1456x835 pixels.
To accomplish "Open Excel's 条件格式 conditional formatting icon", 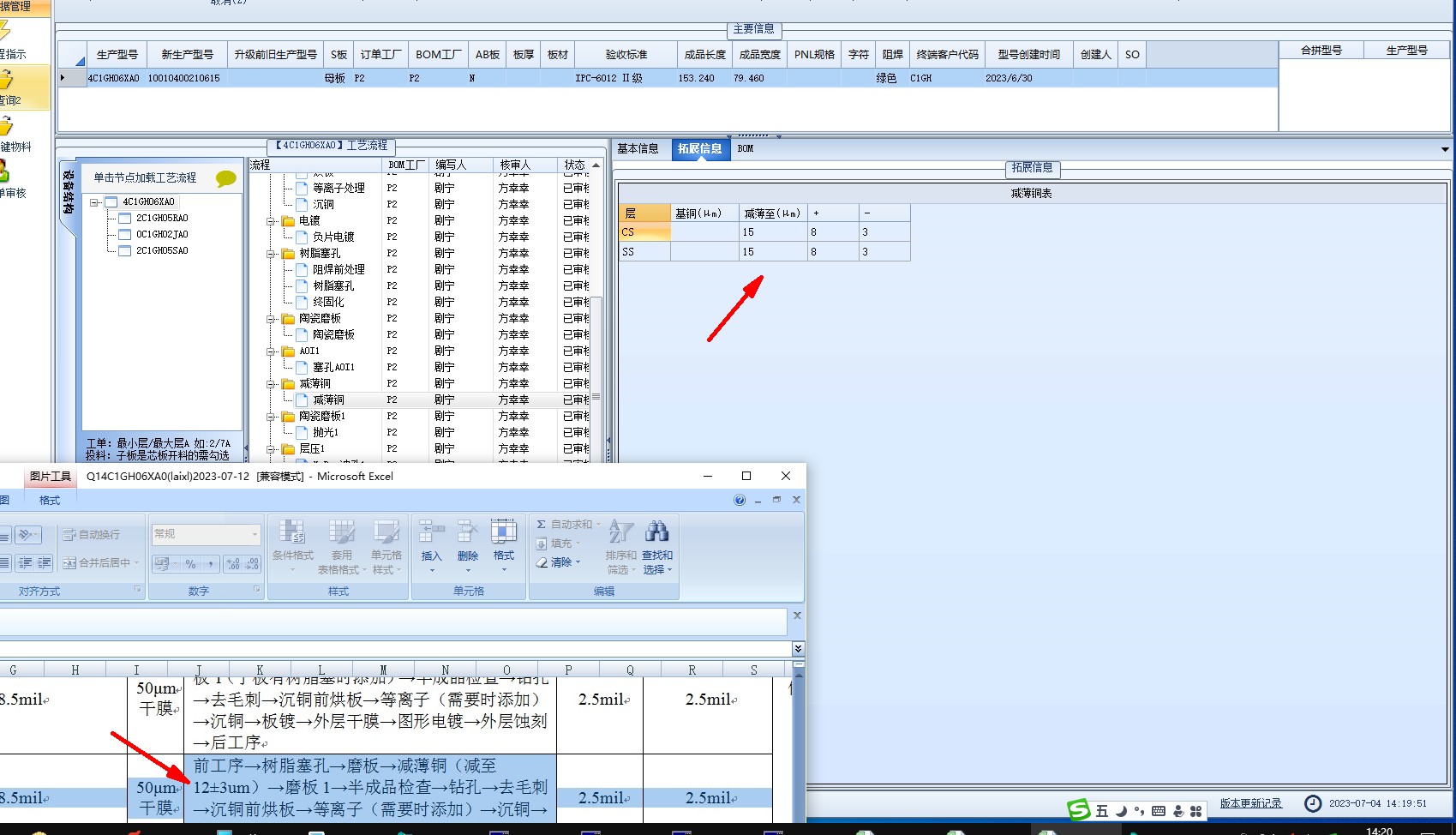I will coord(293,532).
